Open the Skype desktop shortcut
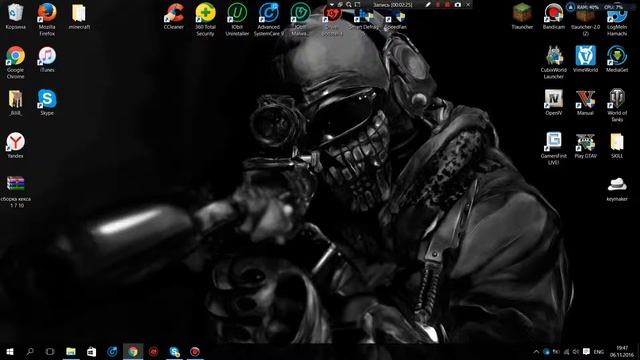Image resolution: width=640 pixels, height=360 pixels. click(47, 102)
